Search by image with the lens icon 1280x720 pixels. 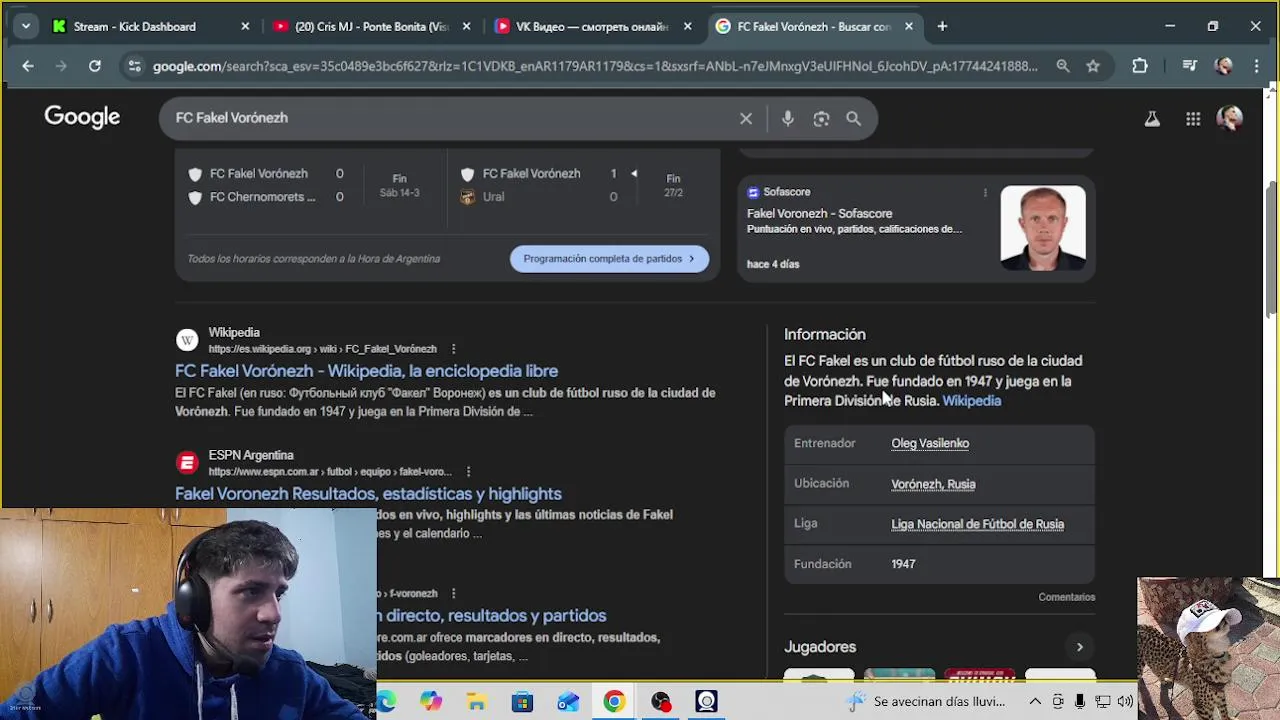(821, 118)
